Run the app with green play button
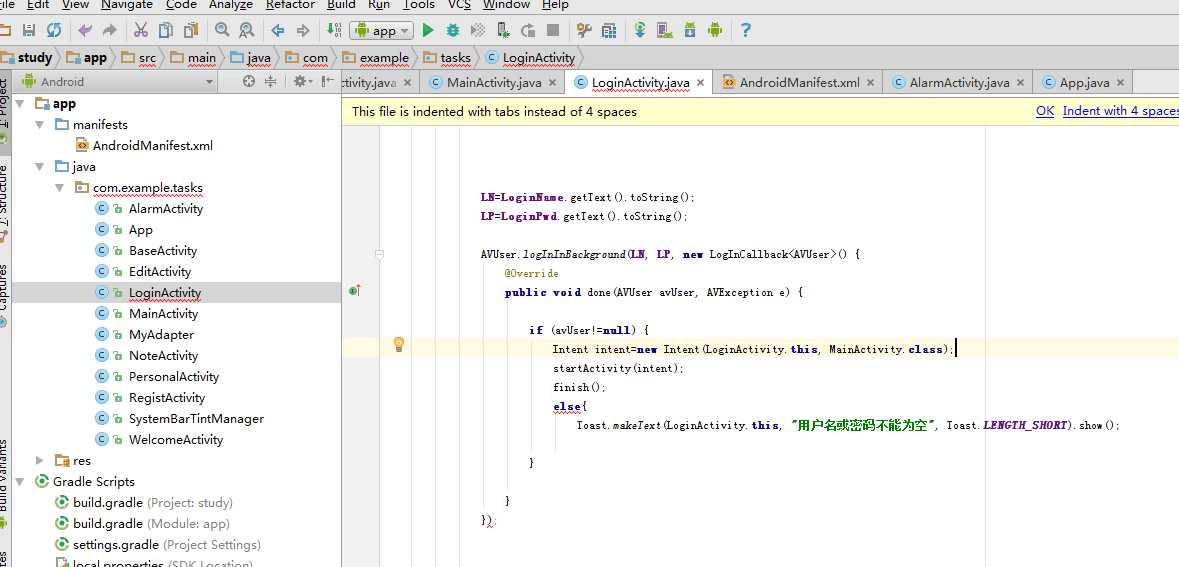This screenshot has width=1179, height=567. 428,30
